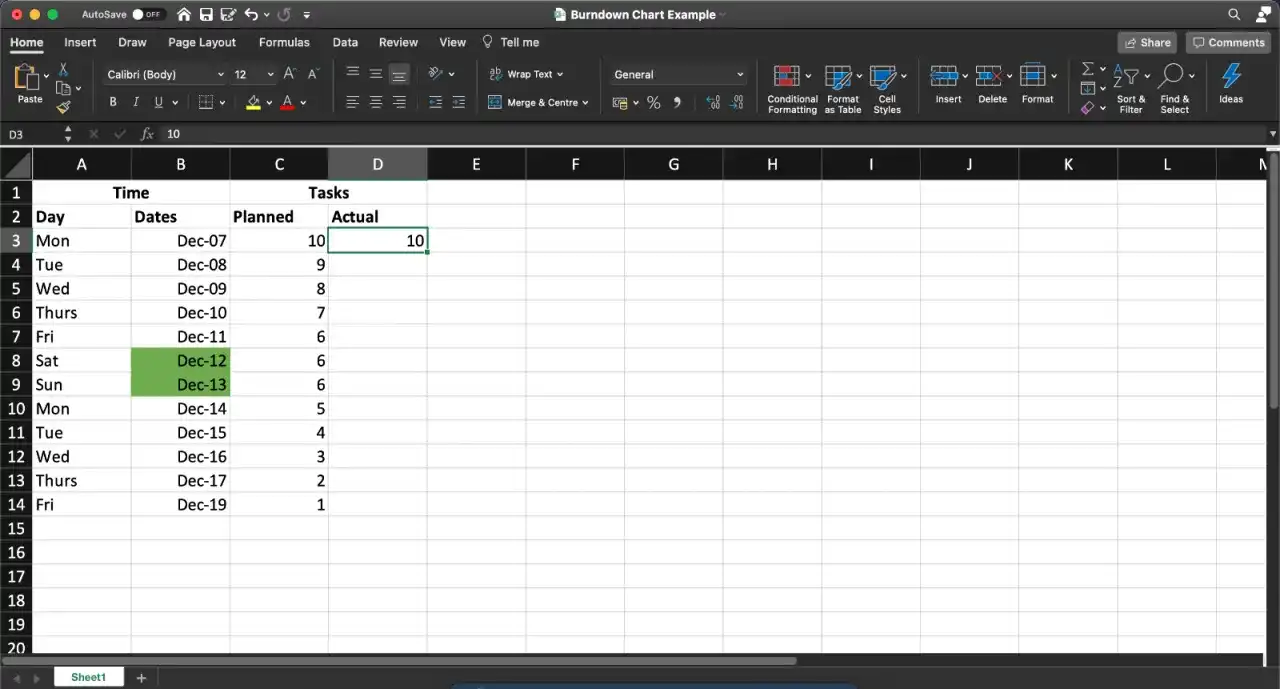Toggle underline on the selection
This screenshot has height=689, width=1280.
tap(158, 102)
